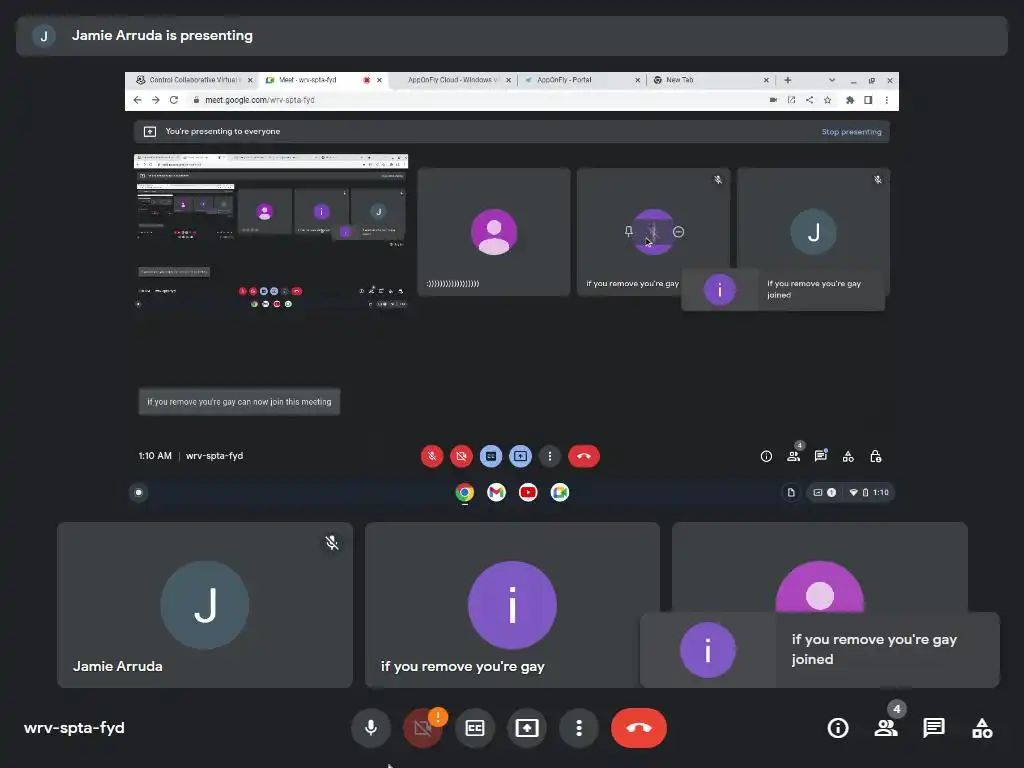Toggle inner captions button in shared screen

(x=491, y=456)
